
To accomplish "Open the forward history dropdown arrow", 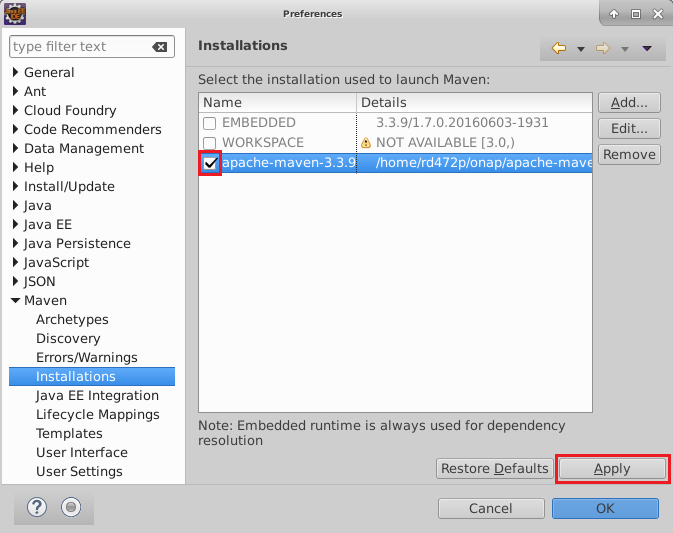I will coord(625,49).
